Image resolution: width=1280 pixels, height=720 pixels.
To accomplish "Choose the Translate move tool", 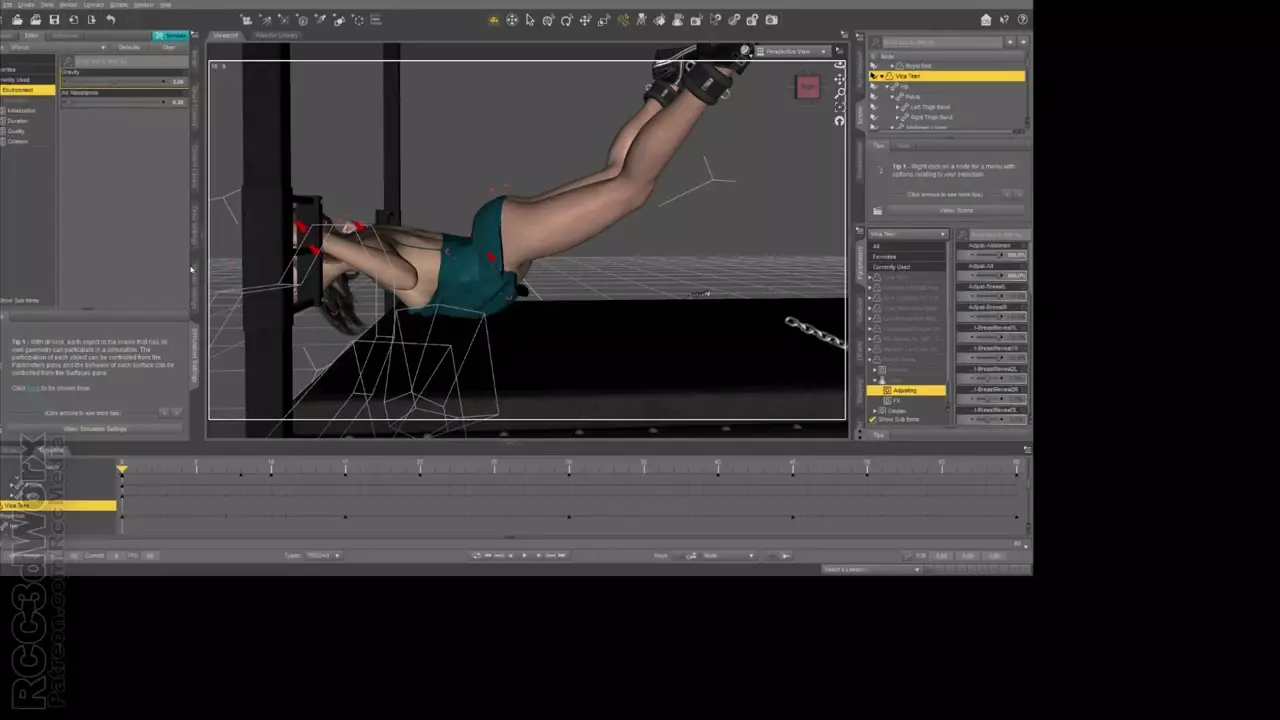I will (x=585, y=20).
